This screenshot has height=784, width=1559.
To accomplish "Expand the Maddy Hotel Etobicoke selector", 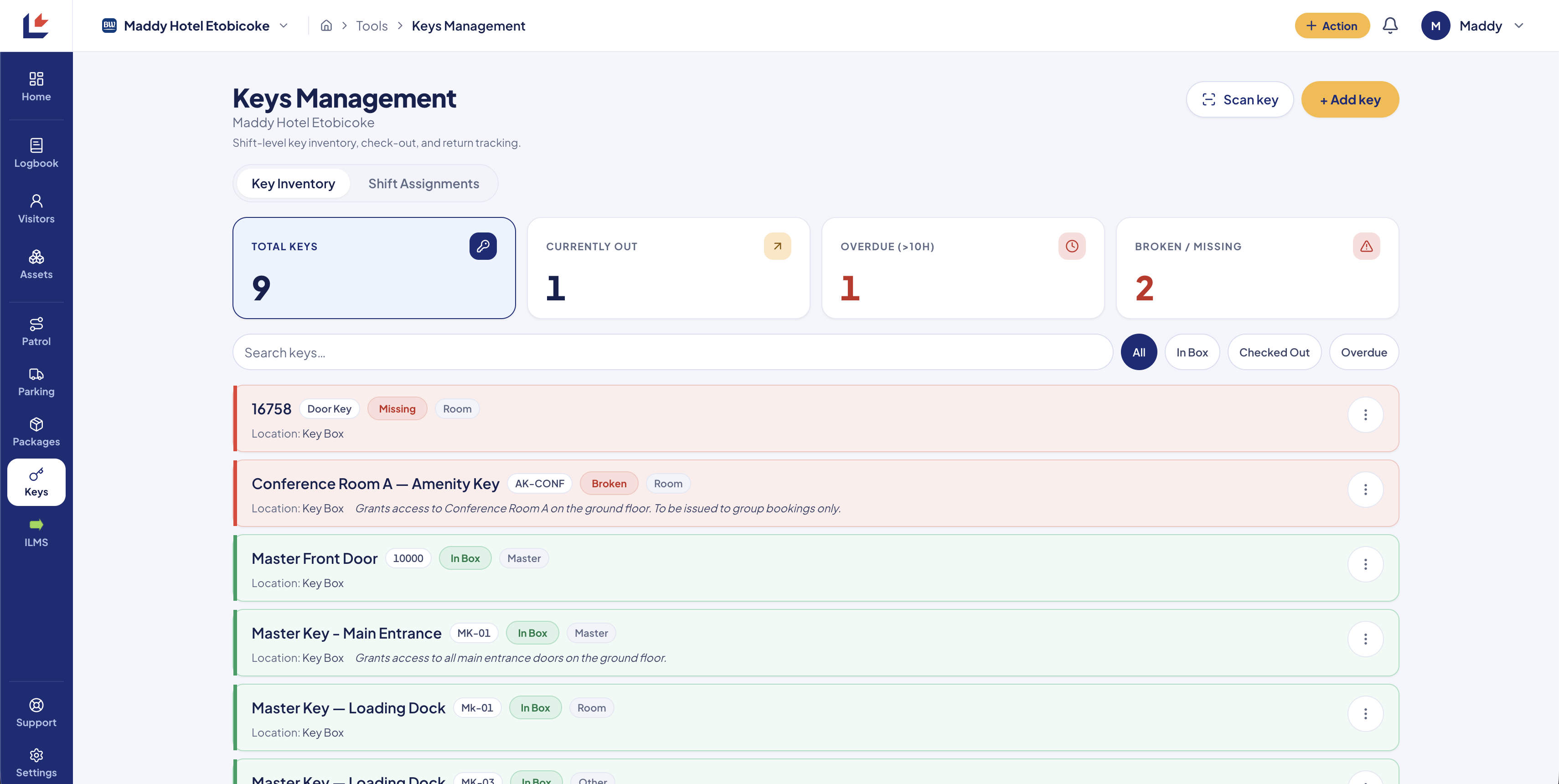I will pyautogui.click(x=195, y=26).
